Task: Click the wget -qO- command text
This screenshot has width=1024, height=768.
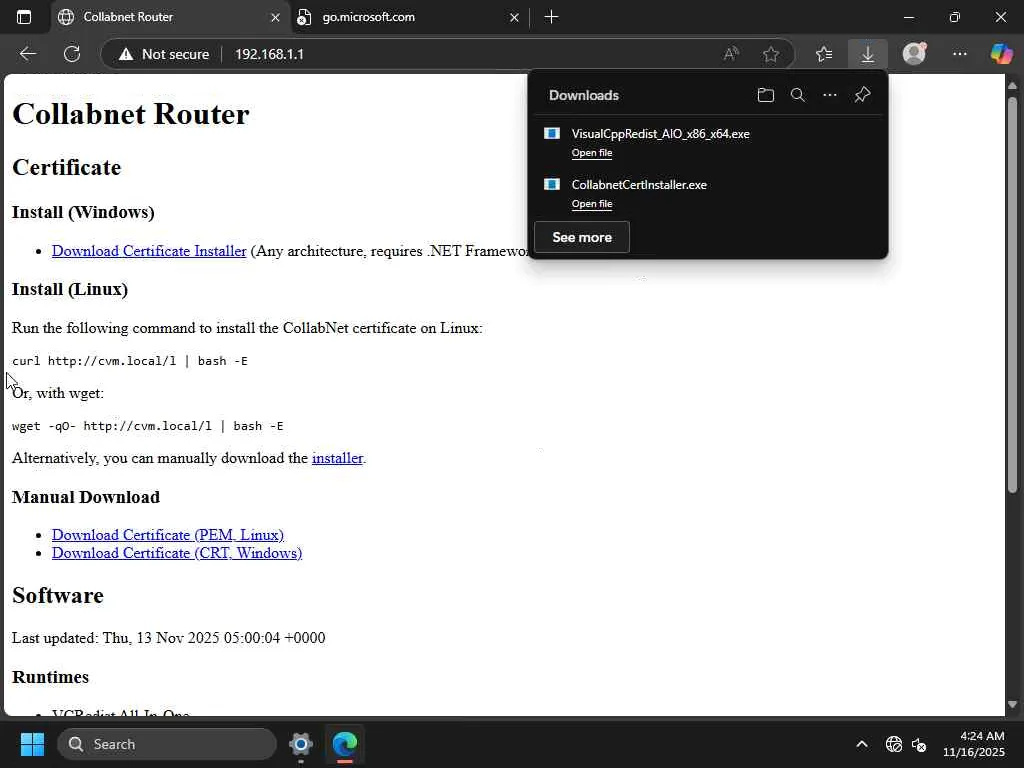Action: (148, 426)
